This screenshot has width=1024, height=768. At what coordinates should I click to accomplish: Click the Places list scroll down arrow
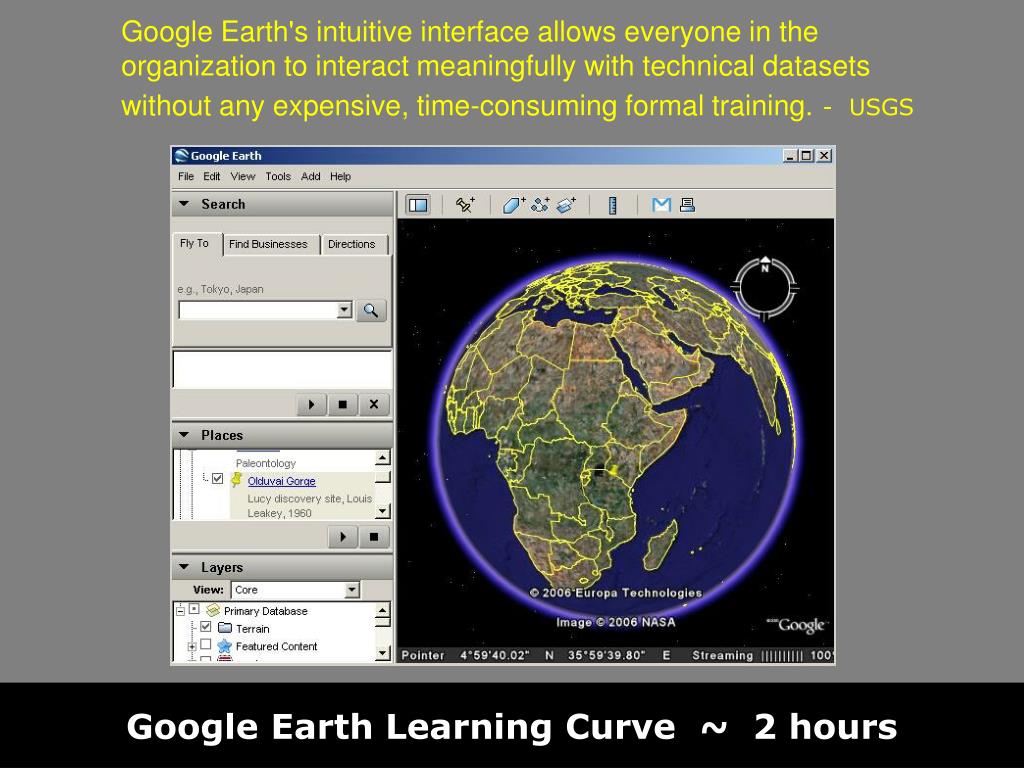tap(383, 511)
